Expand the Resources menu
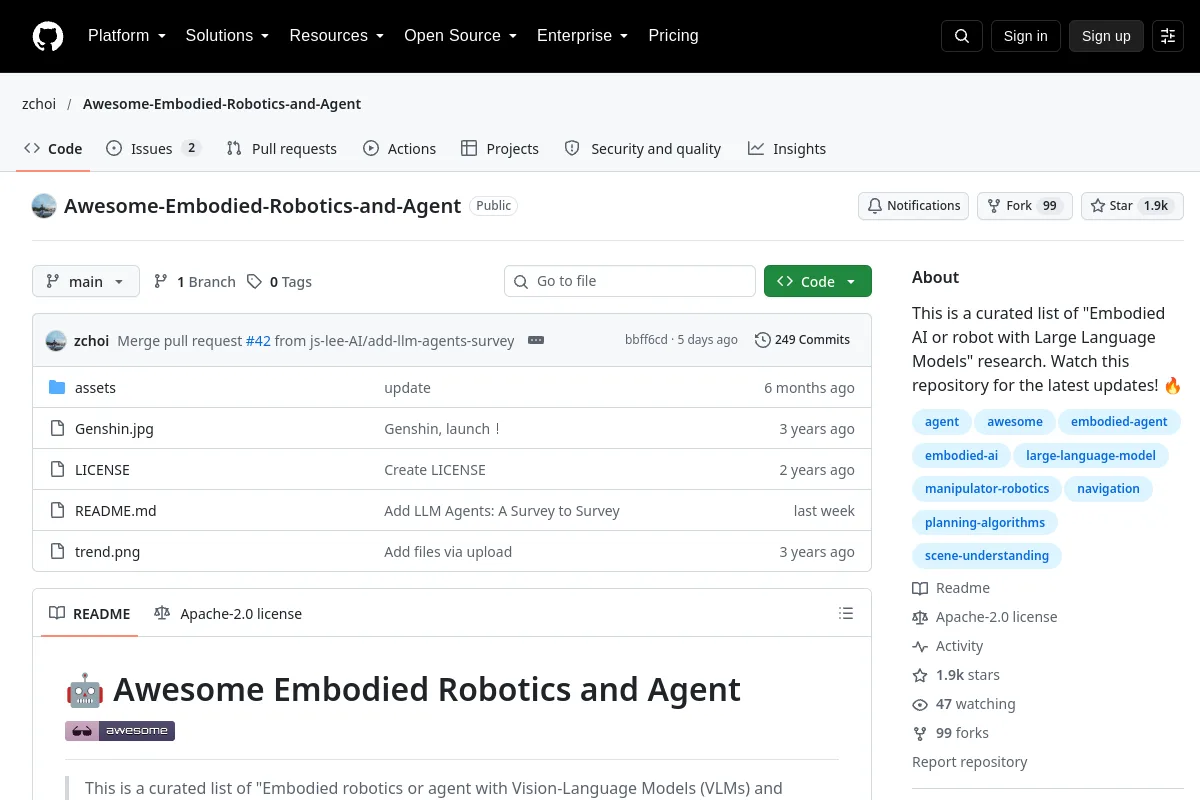 337,36
